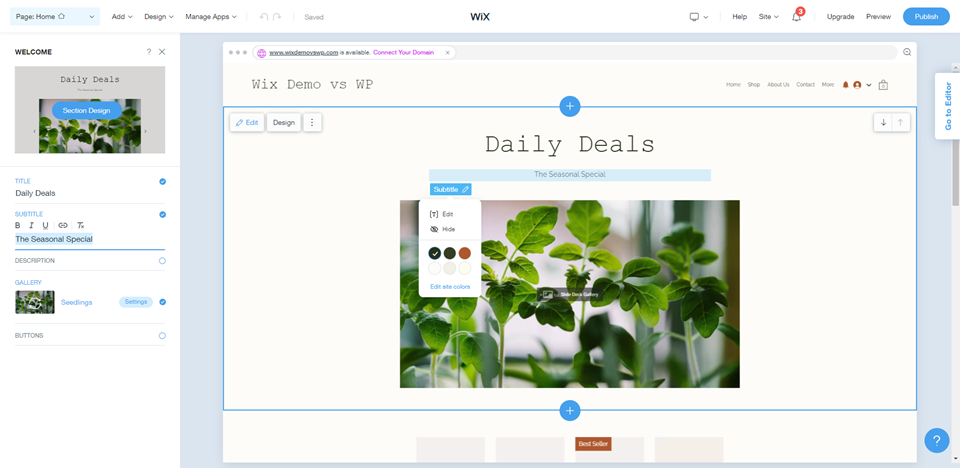Open the notifications bell with red badge
Image resolution: width=960 pixels, height=468 pixels.
797,17
